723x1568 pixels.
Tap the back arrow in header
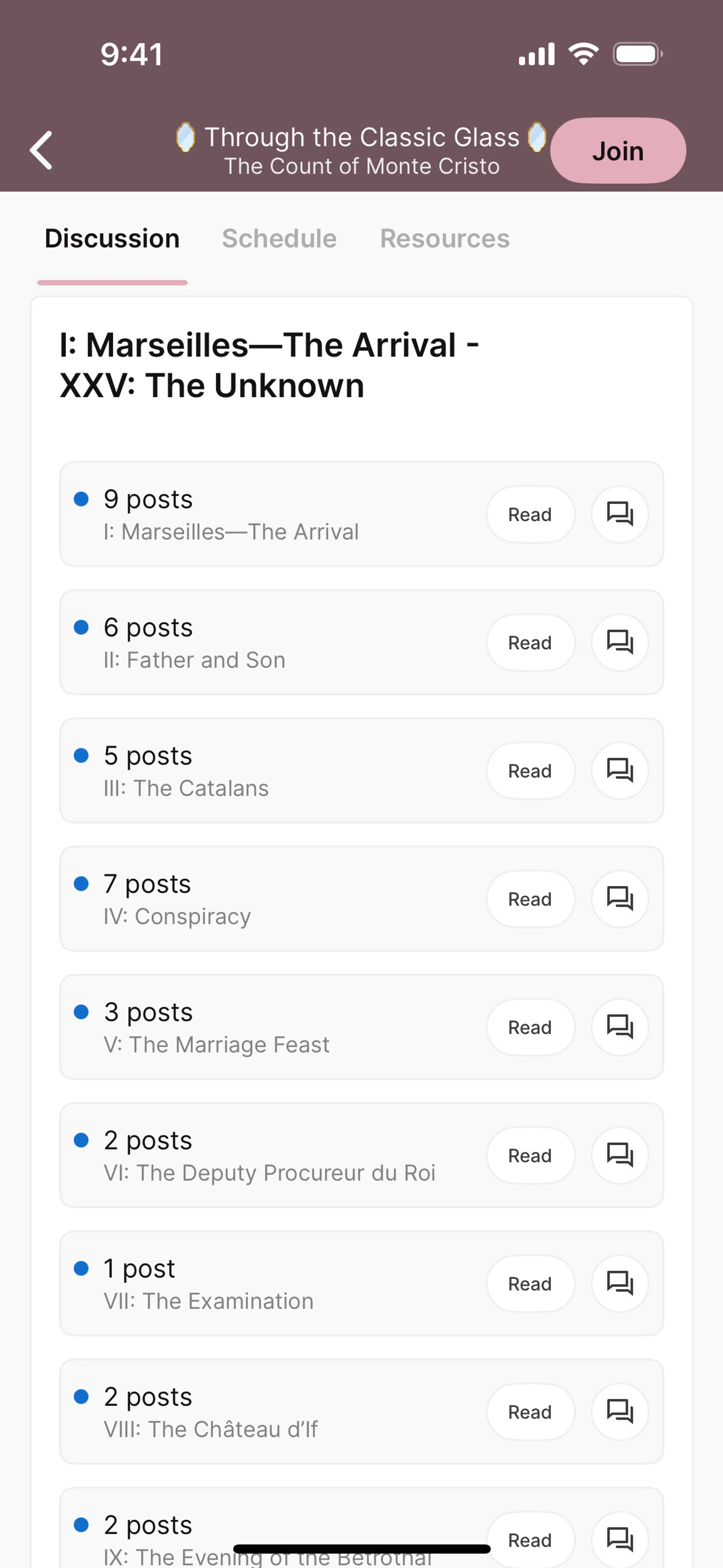(x=41, y=150)
